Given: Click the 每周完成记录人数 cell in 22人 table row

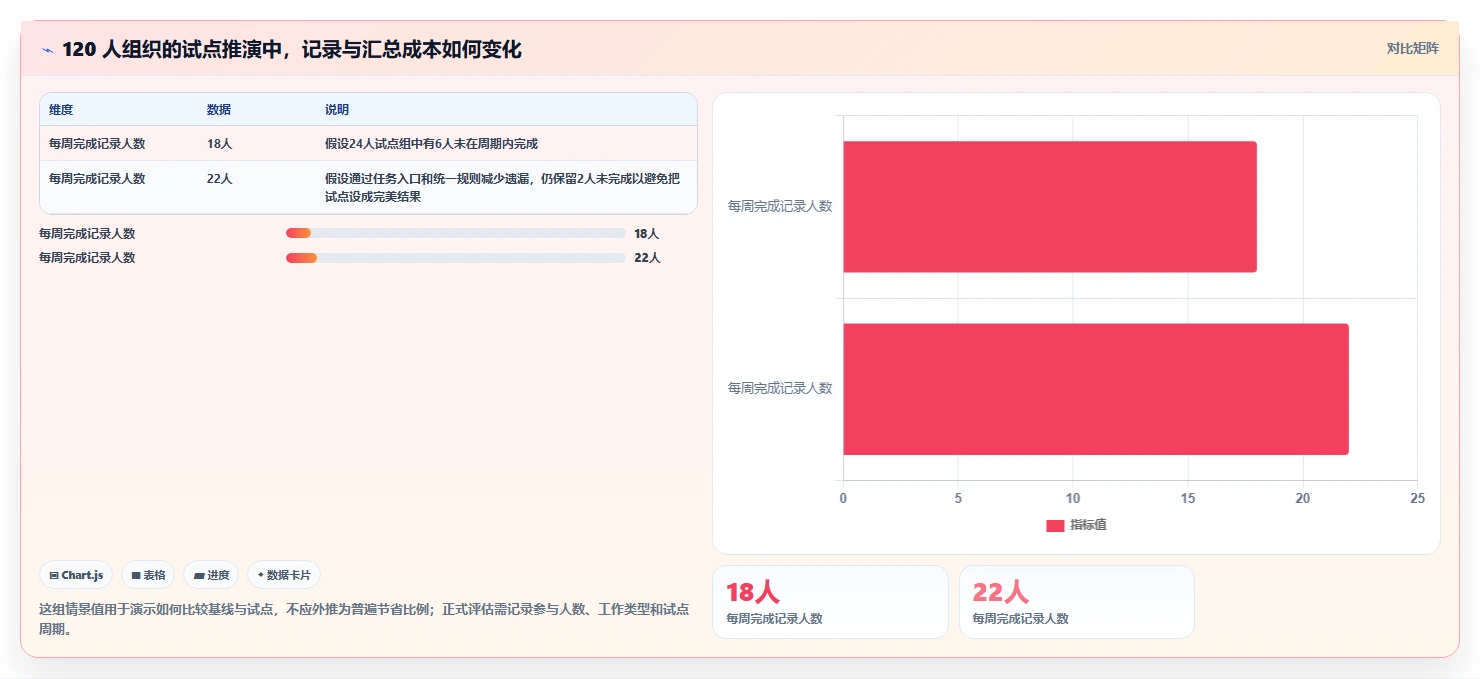Looking at the screenshot, I should [x=97, y=179].
